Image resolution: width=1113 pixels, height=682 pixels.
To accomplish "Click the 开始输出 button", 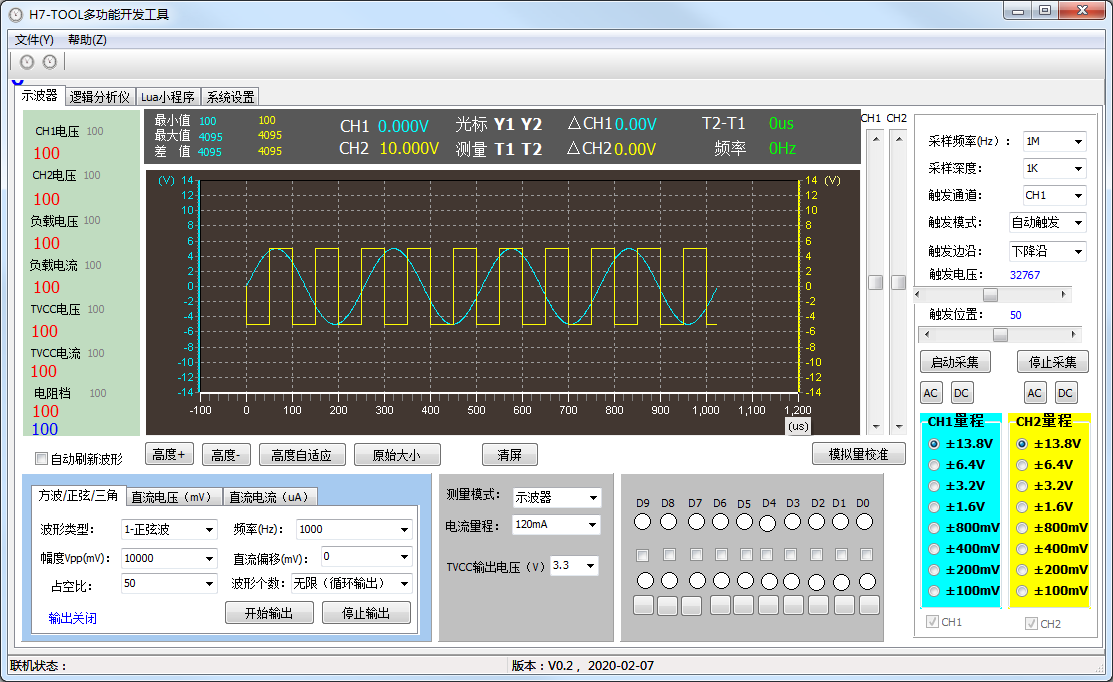I will (x=269, y=612).
